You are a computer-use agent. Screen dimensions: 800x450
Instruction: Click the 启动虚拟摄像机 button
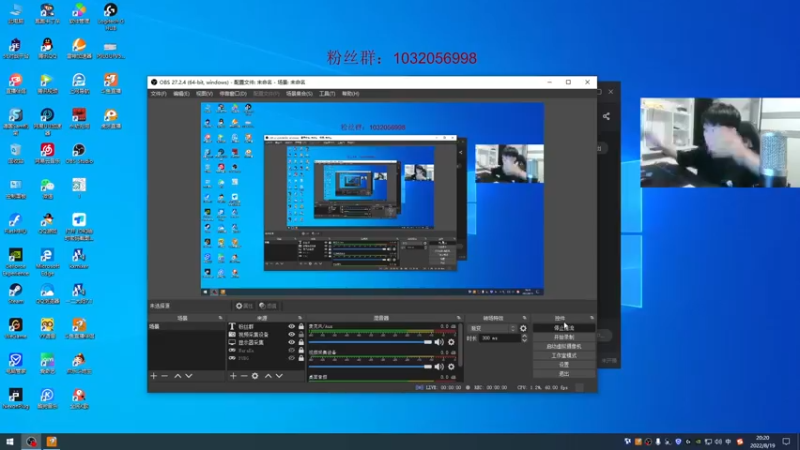564,346
